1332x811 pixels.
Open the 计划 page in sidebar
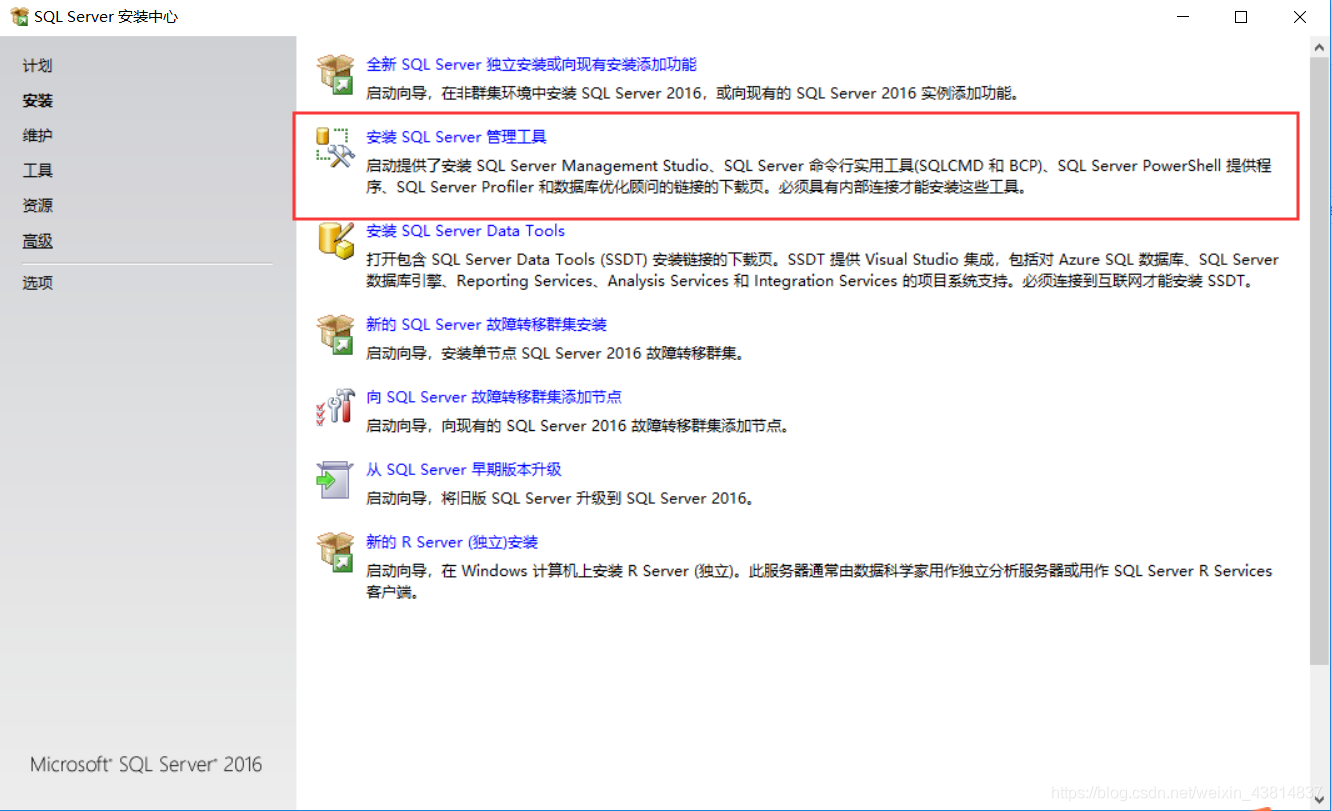coord(38,66)
